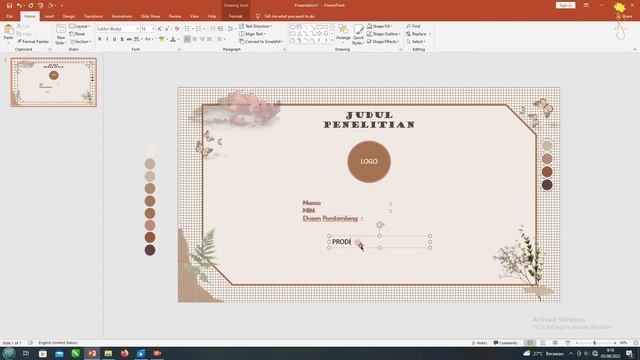Open Windows Start menu

[x=9, y=353]
